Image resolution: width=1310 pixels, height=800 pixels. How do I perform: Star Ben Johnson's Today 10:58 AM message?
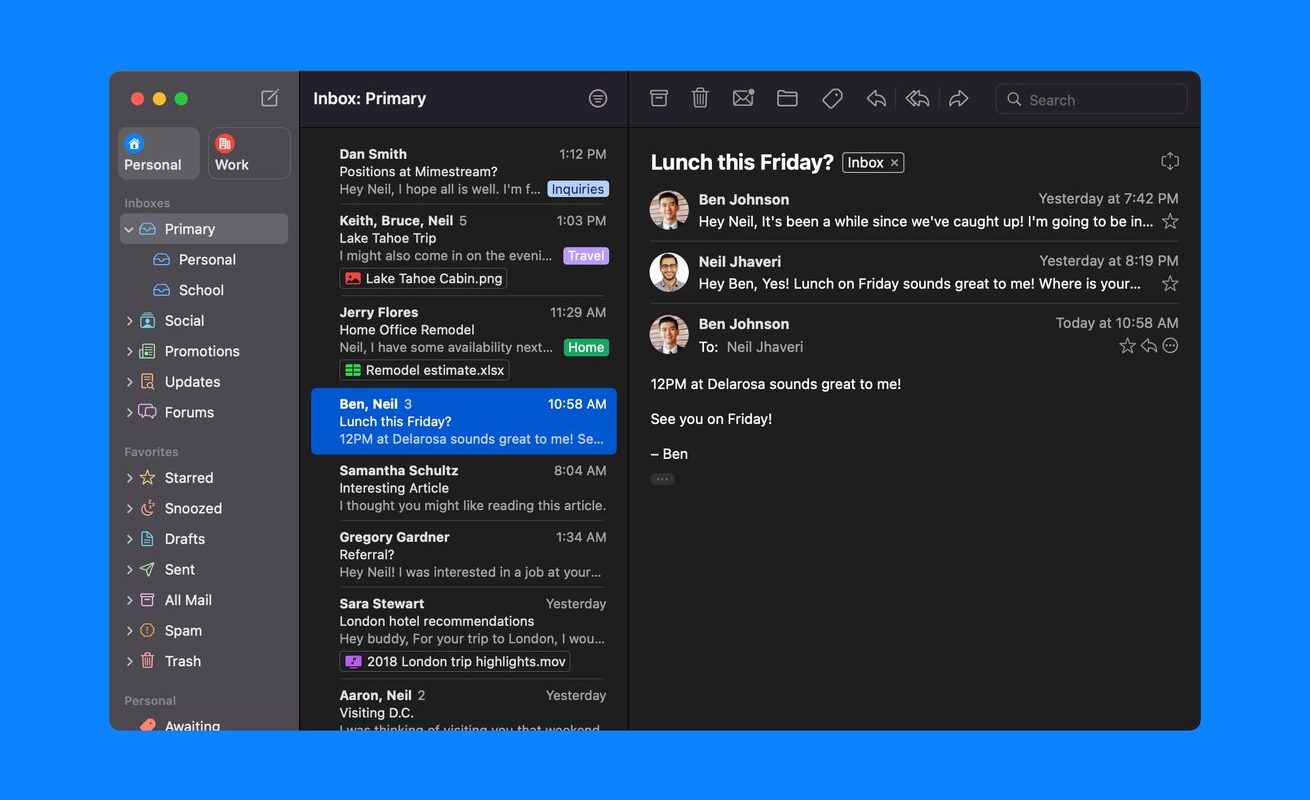(1127, 346)
